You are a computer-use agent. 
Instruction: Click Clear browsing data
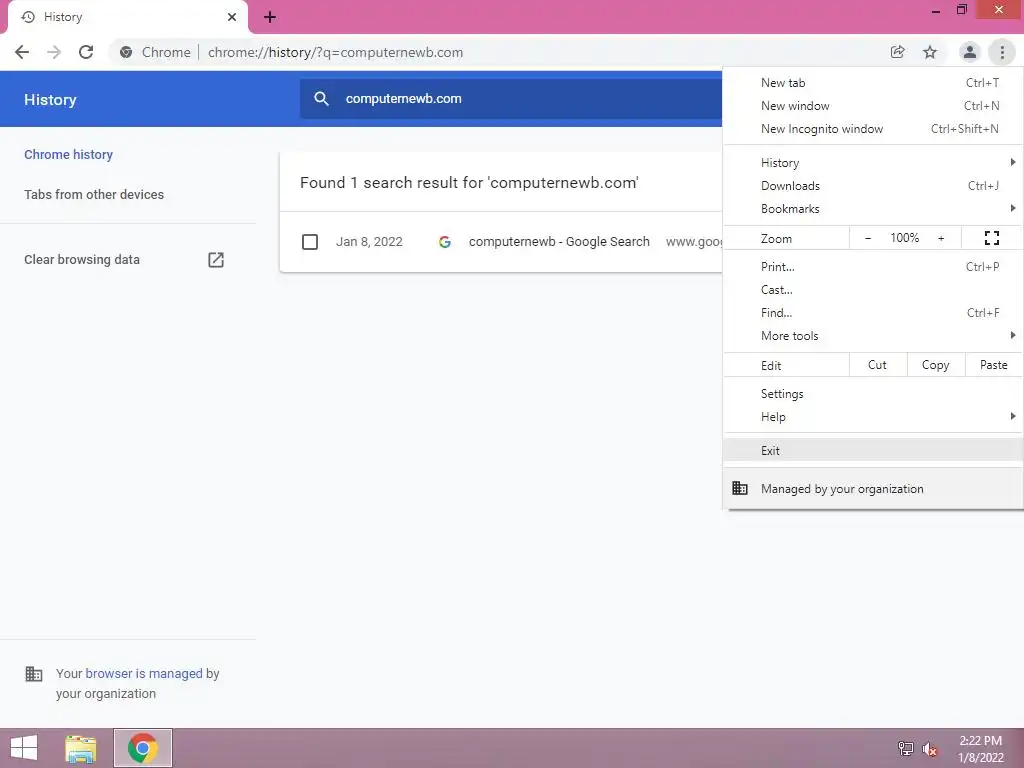(82, 260)
